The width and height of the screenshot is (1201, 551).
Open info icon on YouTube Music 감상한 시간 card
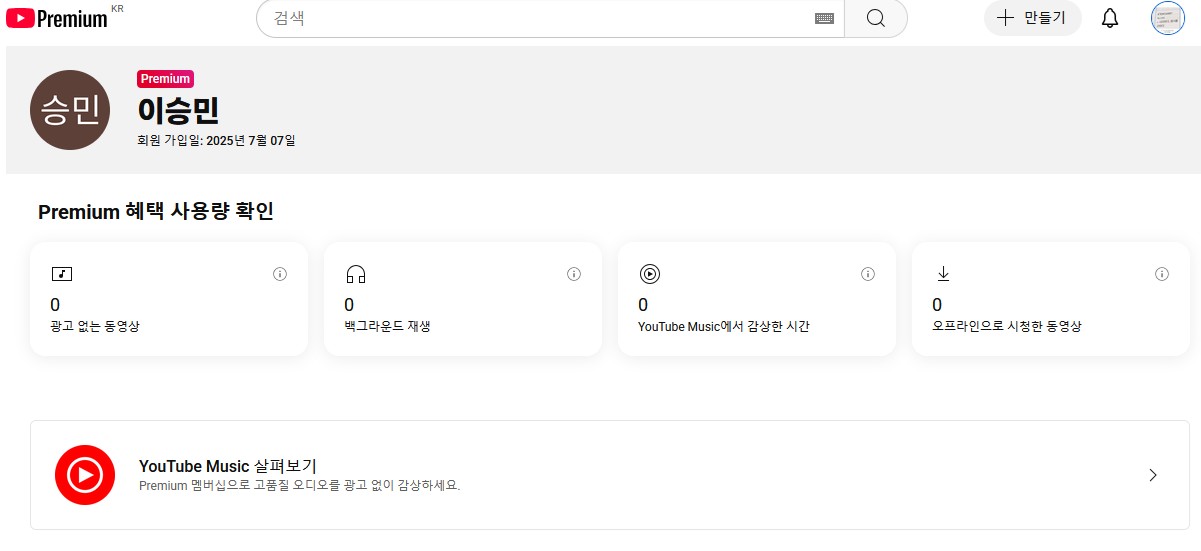(868, 274)
